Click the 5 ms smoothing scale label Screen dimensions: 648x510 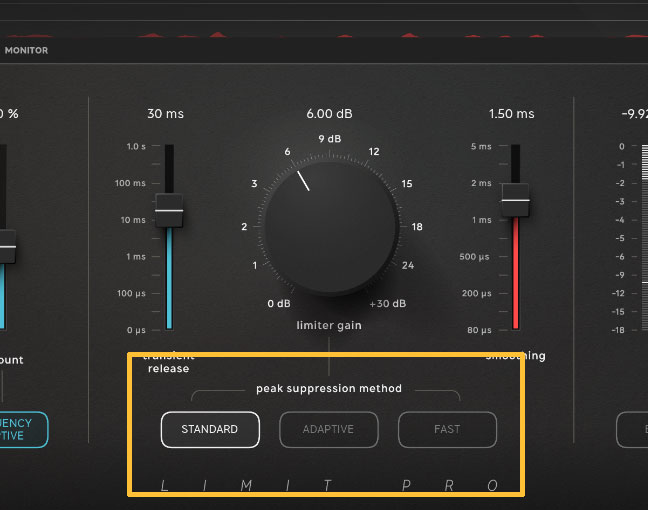coord(481,146)
